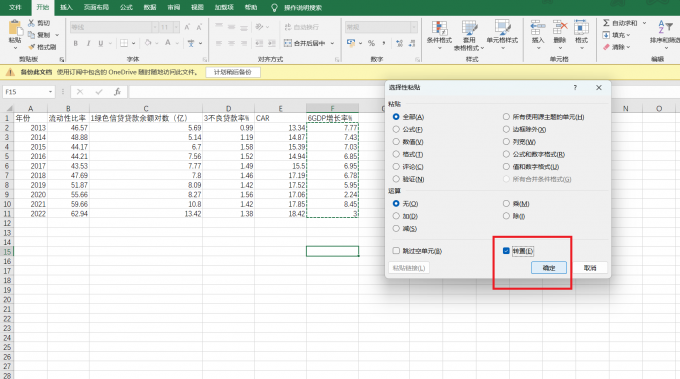This screenshot has width=680, height=379.
Task: Click the Insert cells icon
Action: (538, 27)
